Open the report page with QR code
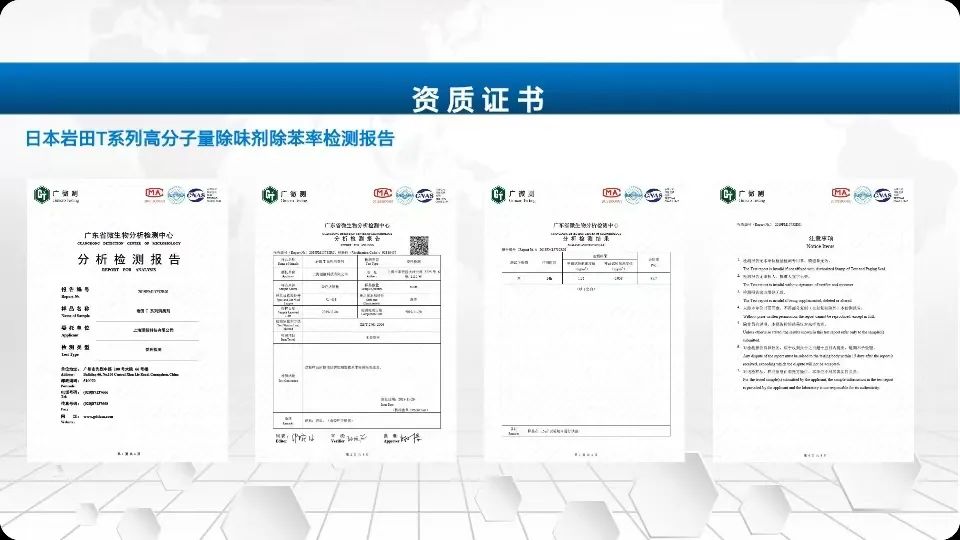This screenshot has width=960, height=540. [356, 320]
